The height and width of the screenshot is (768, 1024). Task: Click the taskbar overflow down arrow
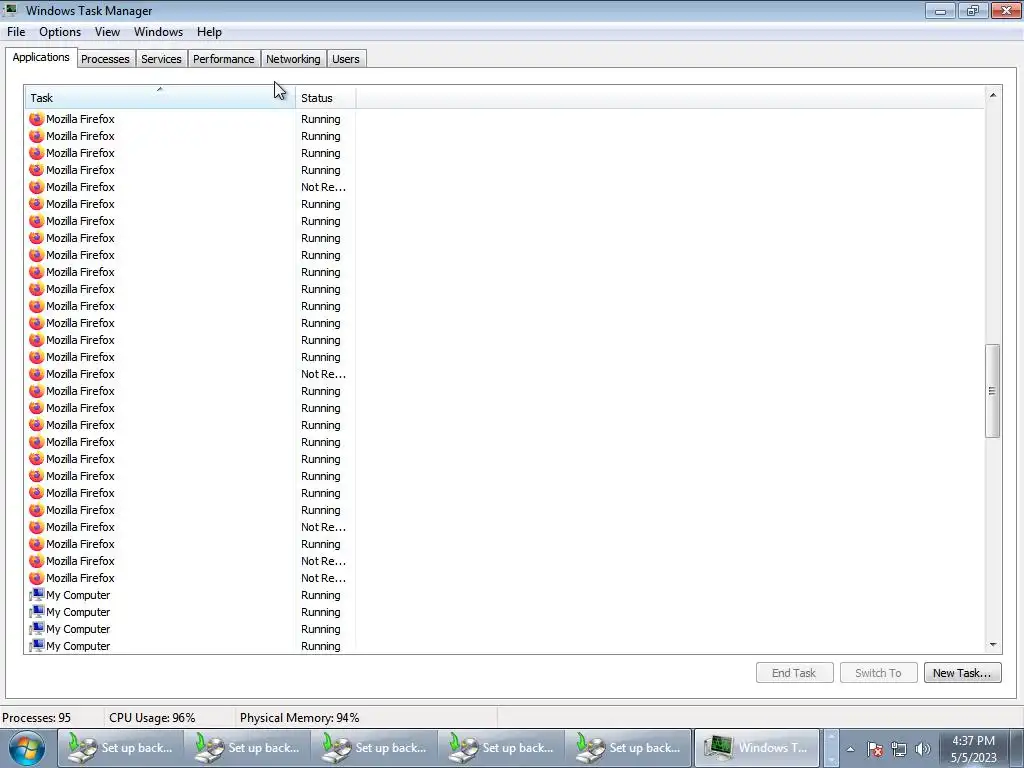tap(831, 760)
